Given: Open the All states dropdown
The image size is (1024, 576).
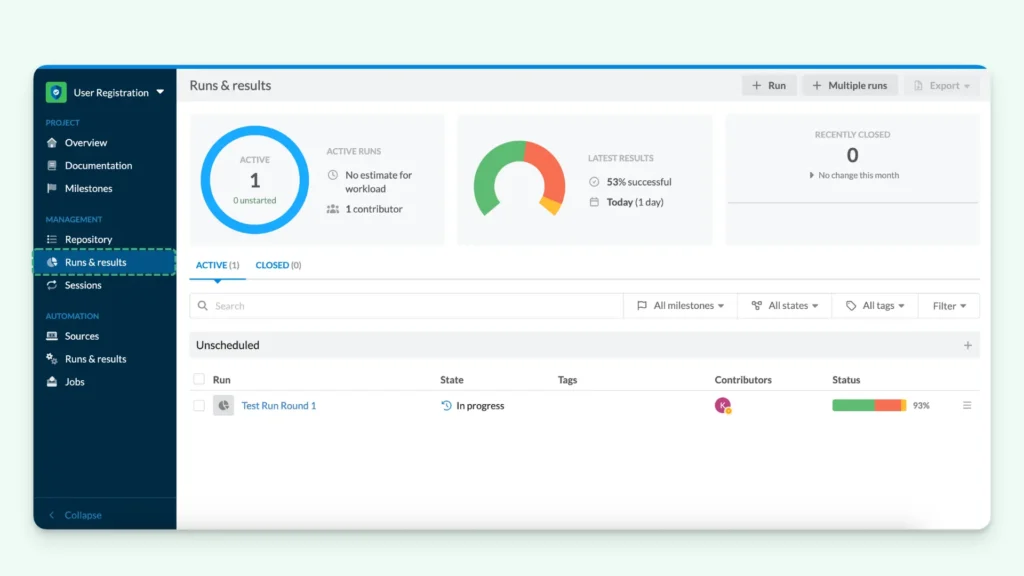Looking at the screenshot, I should (784, 305).
